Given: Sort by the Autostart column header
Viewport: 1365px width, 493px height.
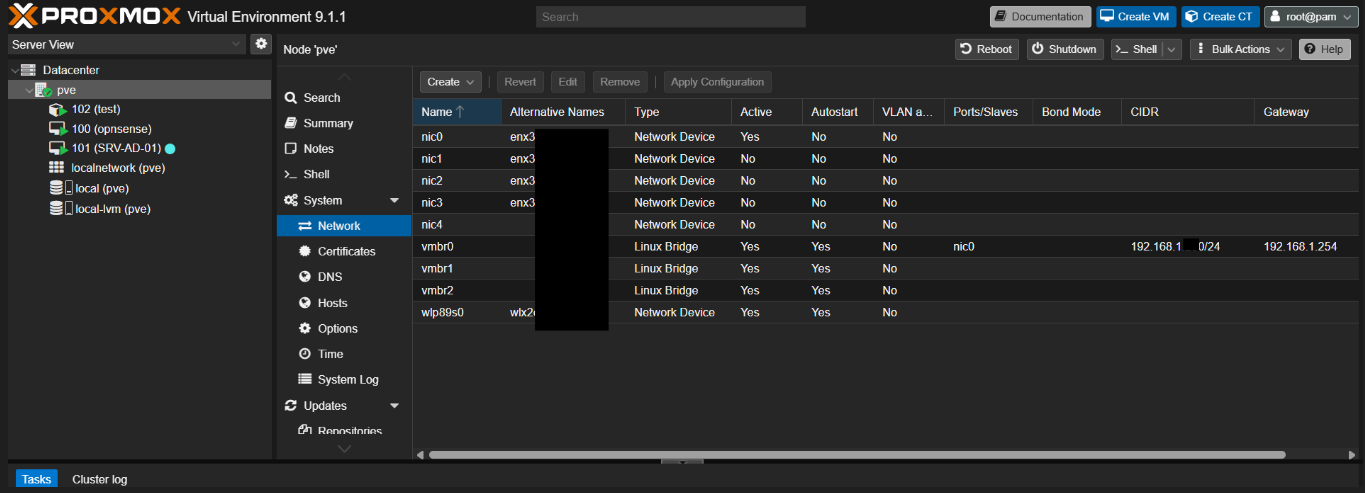Looking at the screenshot, I should click(837, 112).
